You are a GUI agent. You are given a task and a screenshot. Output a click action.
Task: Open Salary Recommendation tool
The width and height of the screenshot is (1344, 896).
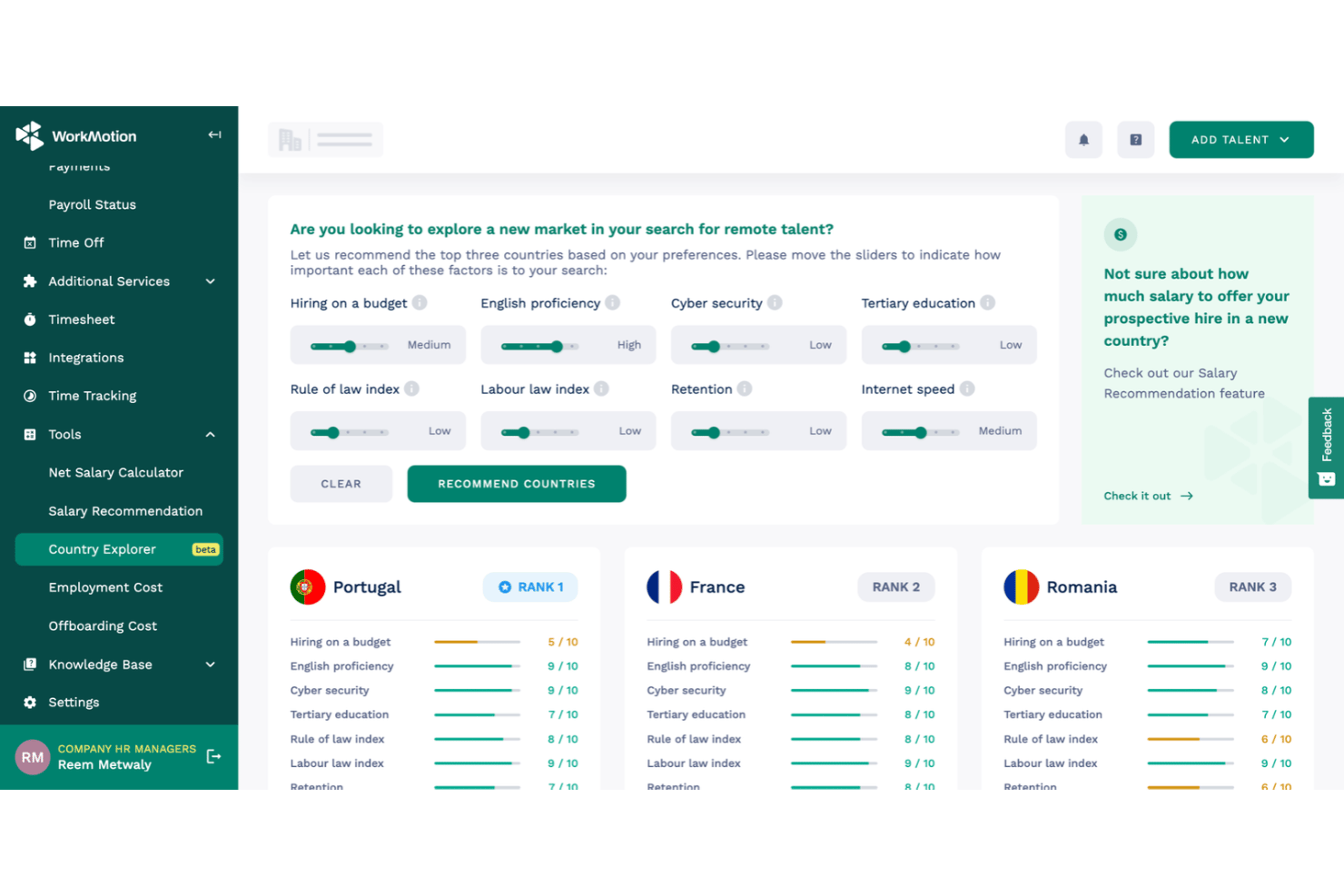(x=125, y=511)
